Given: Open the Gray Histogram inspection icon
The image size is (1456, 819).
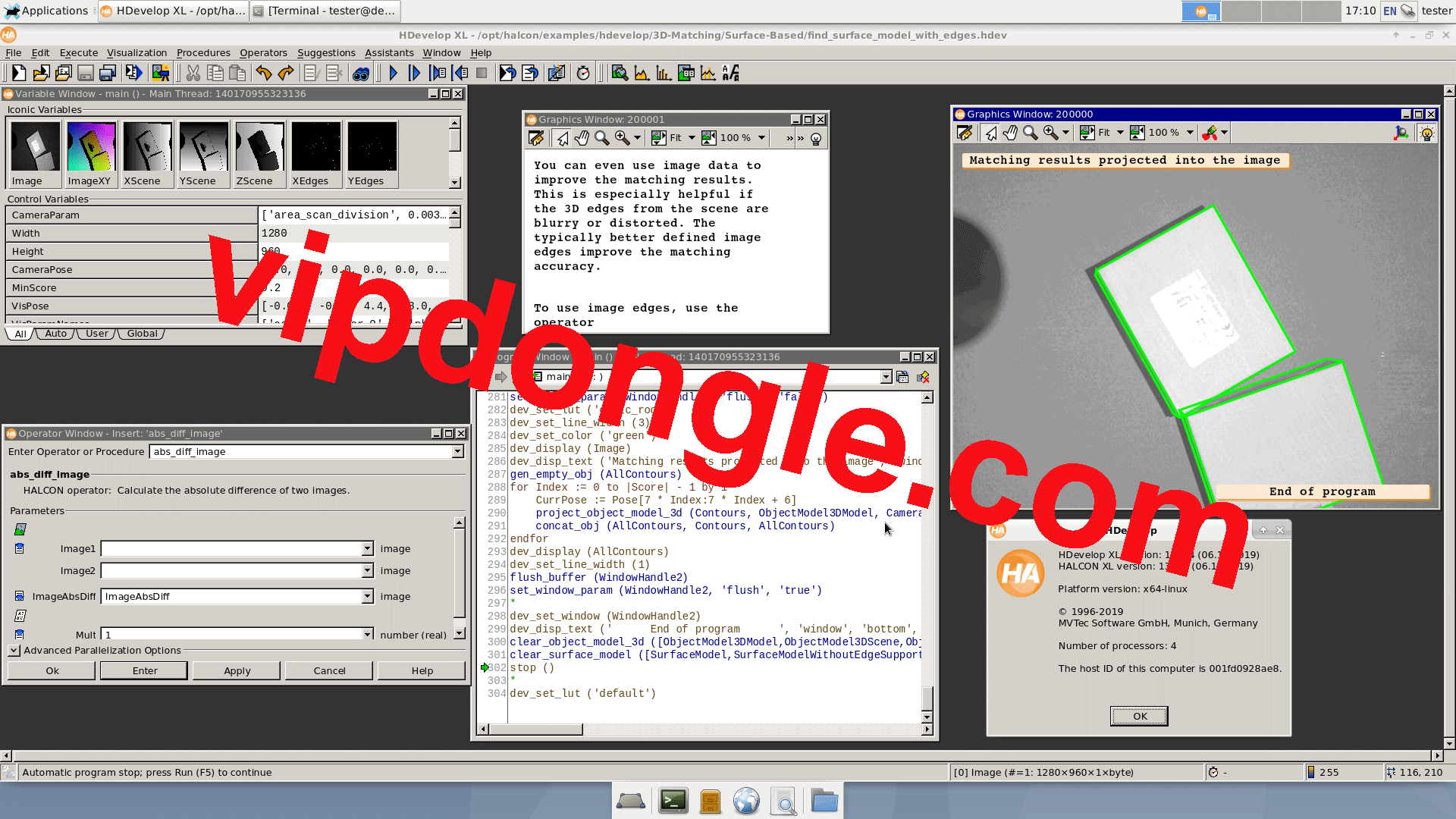Looking at the screenshot, I should point(641,73).
